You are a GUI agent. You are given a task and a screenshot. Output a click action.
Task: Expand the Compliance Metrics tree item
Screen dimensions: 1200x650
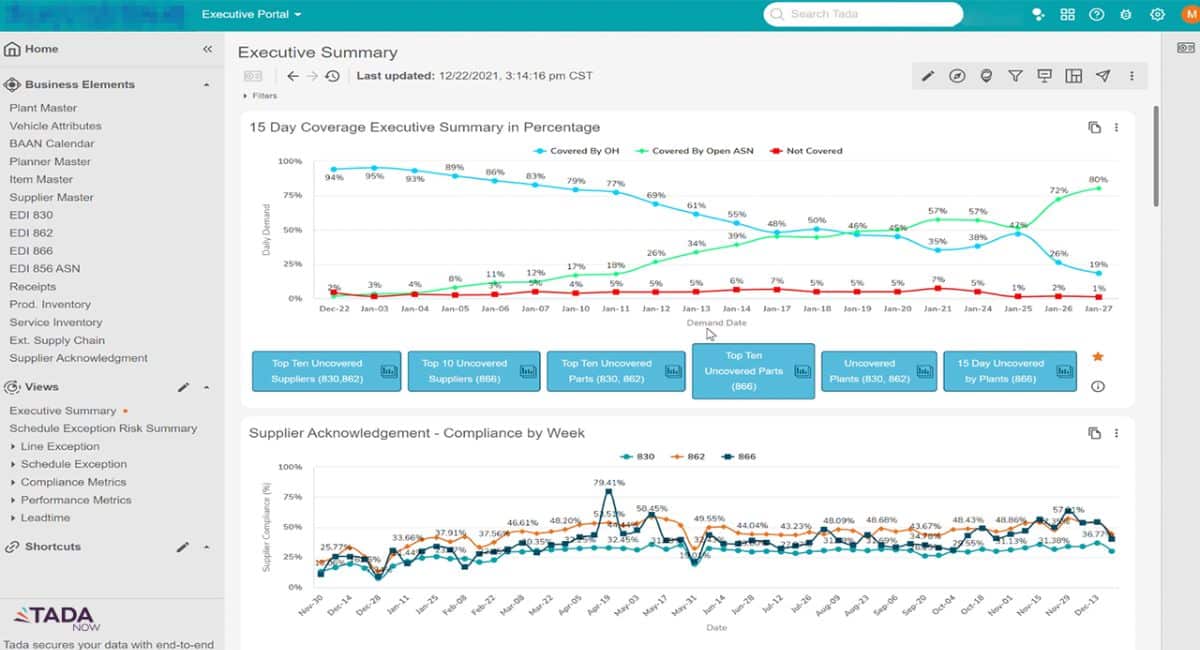click(73, 482)
